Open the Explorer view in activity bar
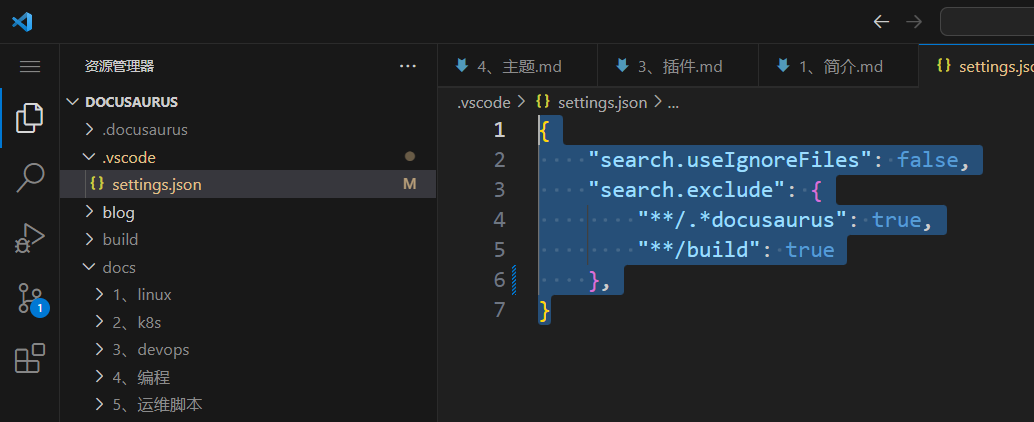Image resolution: width=1034 pixels, height=422 pixels. 30,118
